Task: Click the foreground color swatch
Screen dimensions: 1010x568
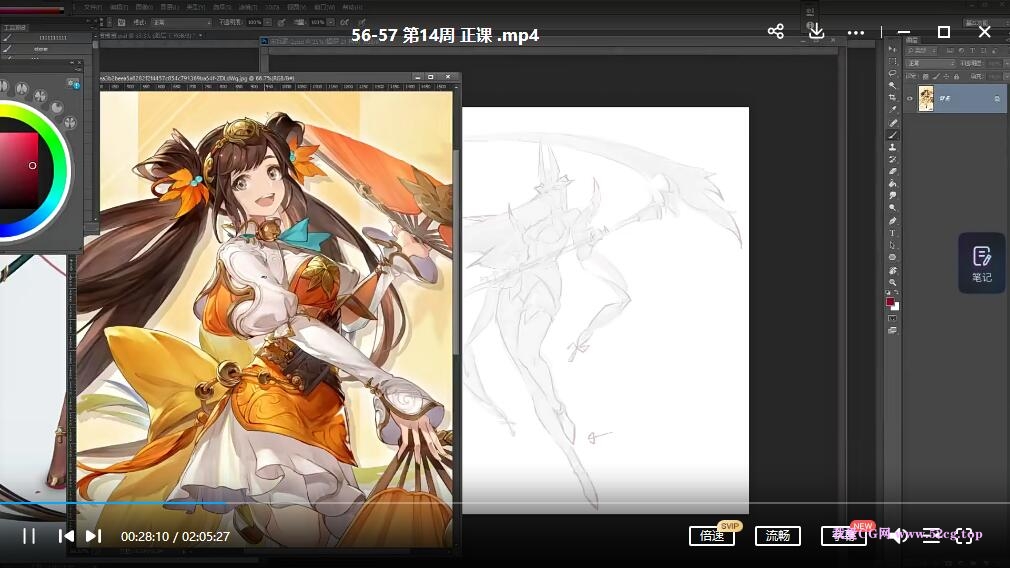Action: (890, 301)
